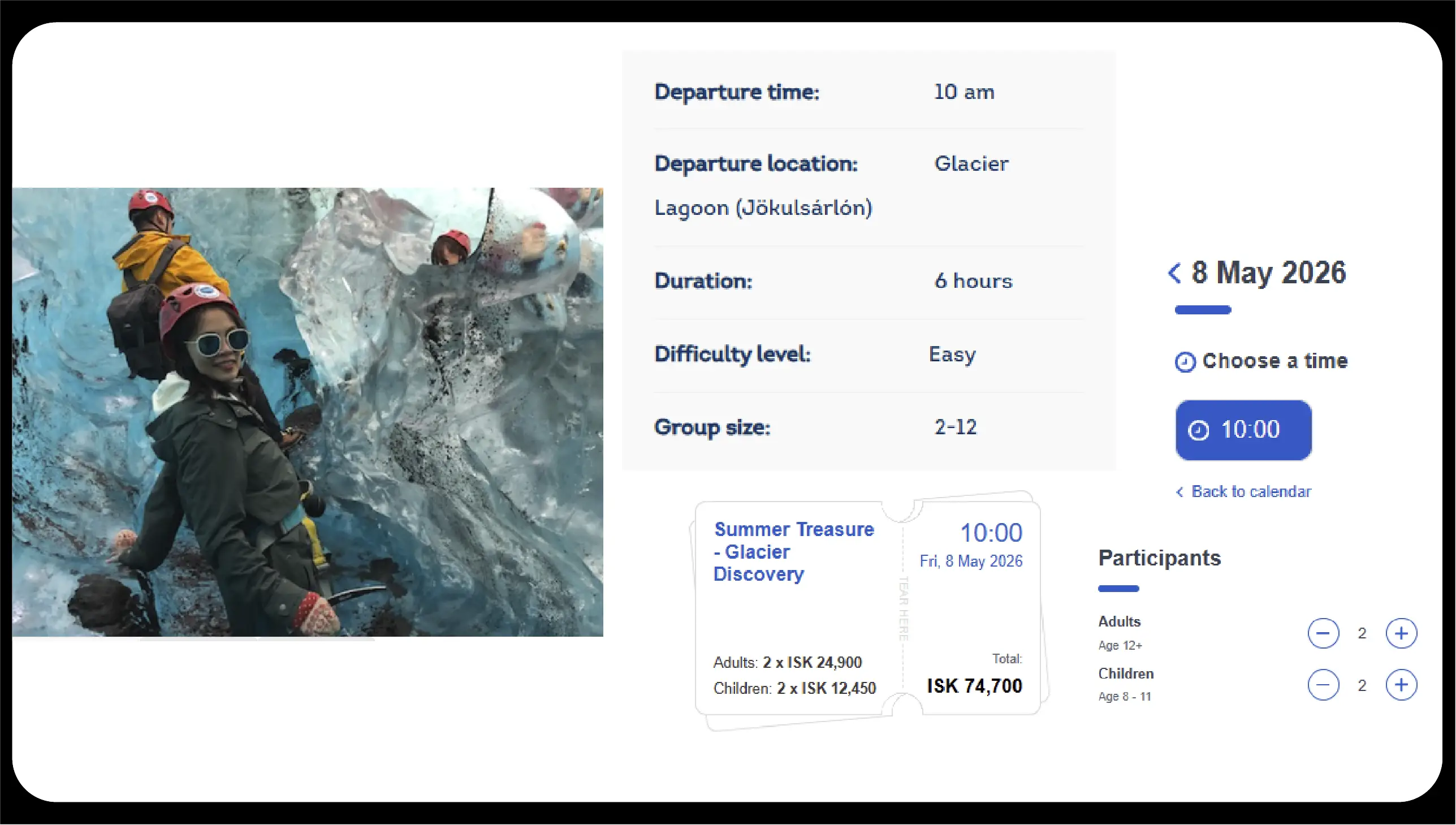The width and height of the screenshot is (1456, 825).
Task: Click the Adults quantity value
Action: (x=1362, y=633)
